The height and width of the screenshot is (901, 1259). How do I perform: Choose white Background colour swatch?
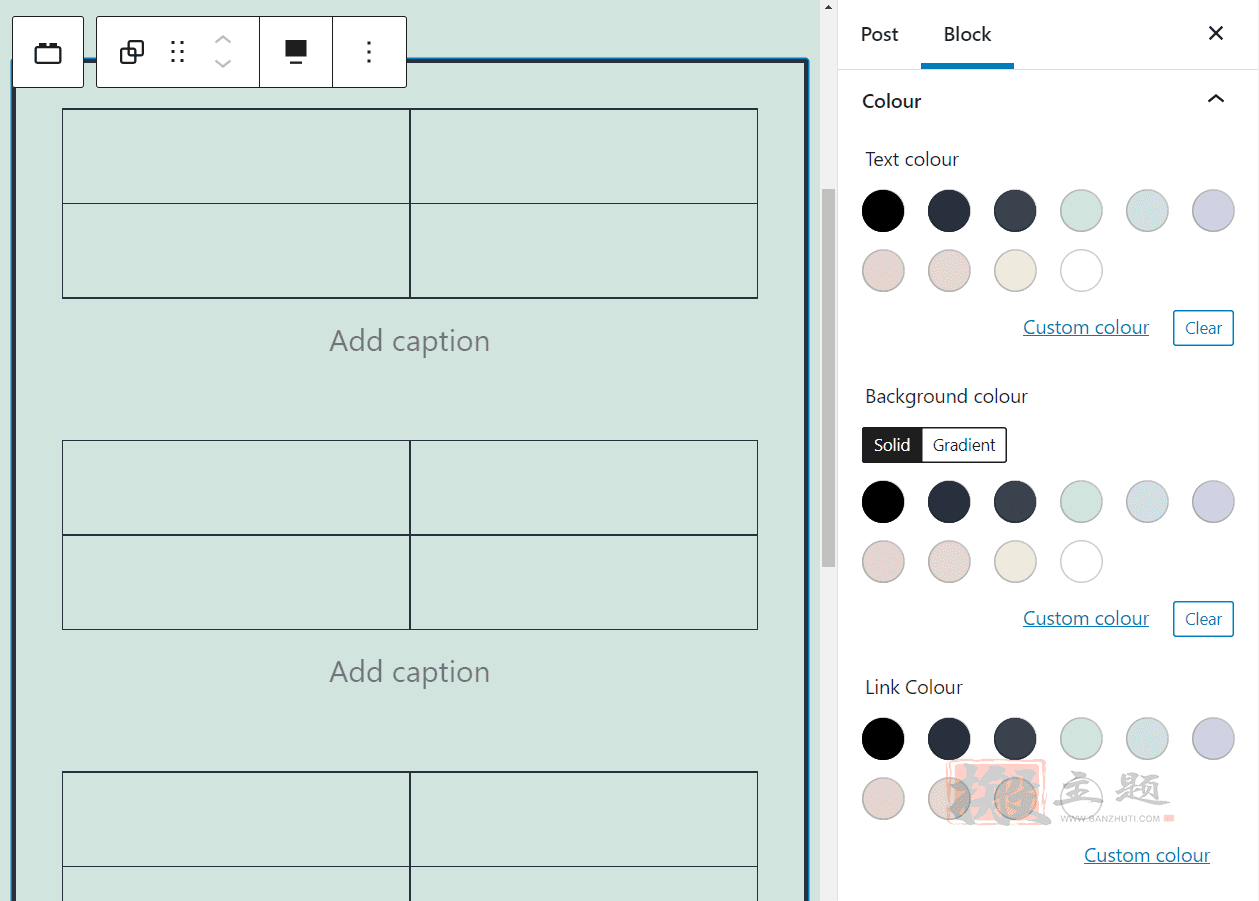1081,561
